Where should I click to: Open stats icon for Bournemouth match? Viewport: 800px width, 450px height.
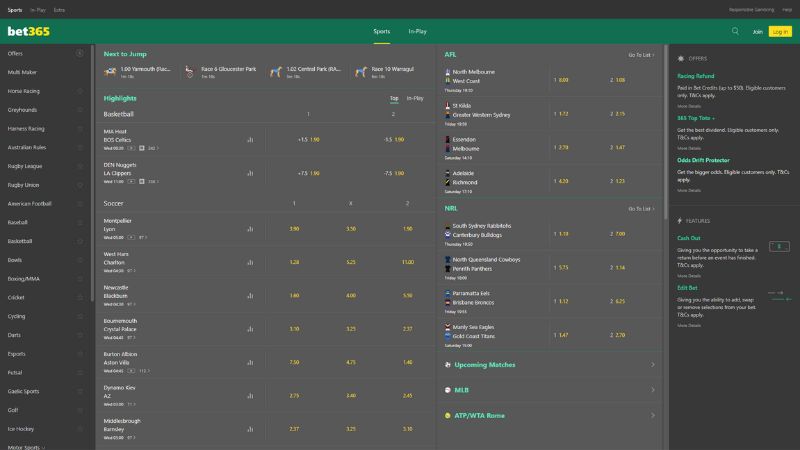(x=250, y=329)
